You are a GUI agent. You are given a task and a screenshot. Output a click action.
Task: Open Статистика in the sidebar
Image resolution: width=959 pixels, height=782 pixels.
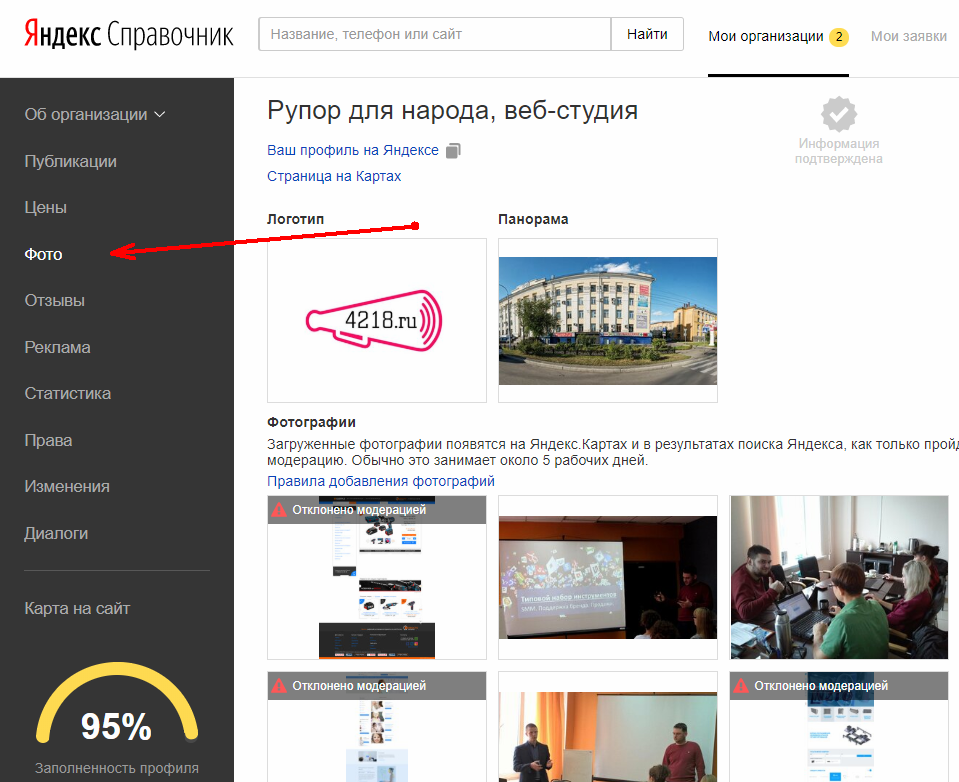68,394
